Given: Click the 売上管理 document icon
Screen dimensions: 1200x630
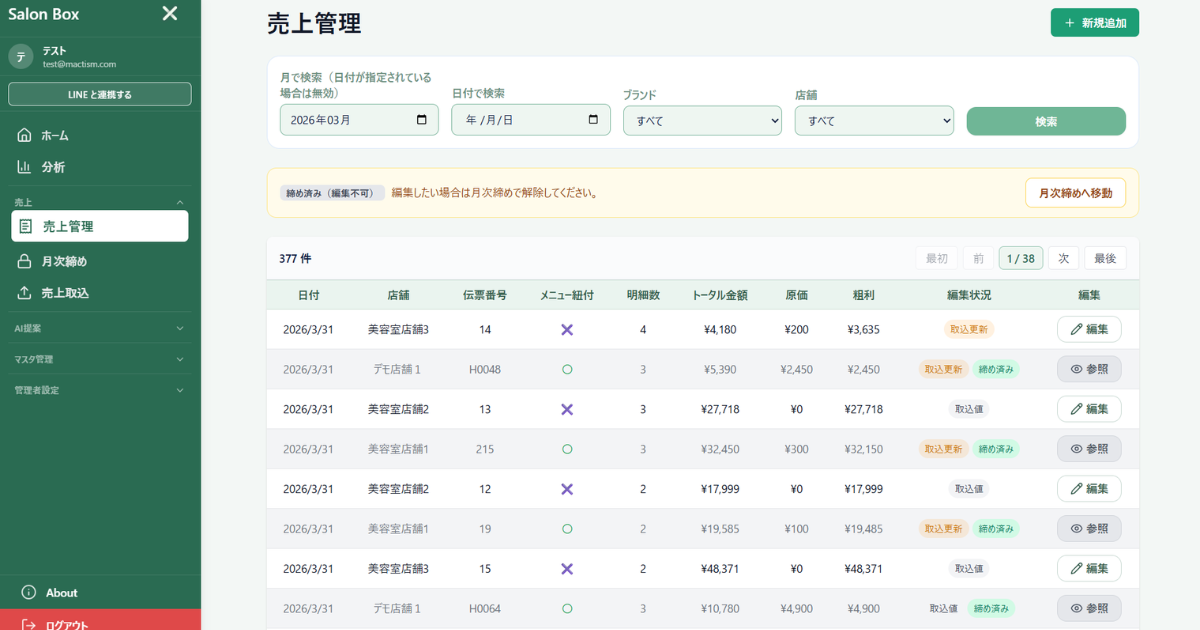Looking at the screenshot, I should click(x=24, y=225).
